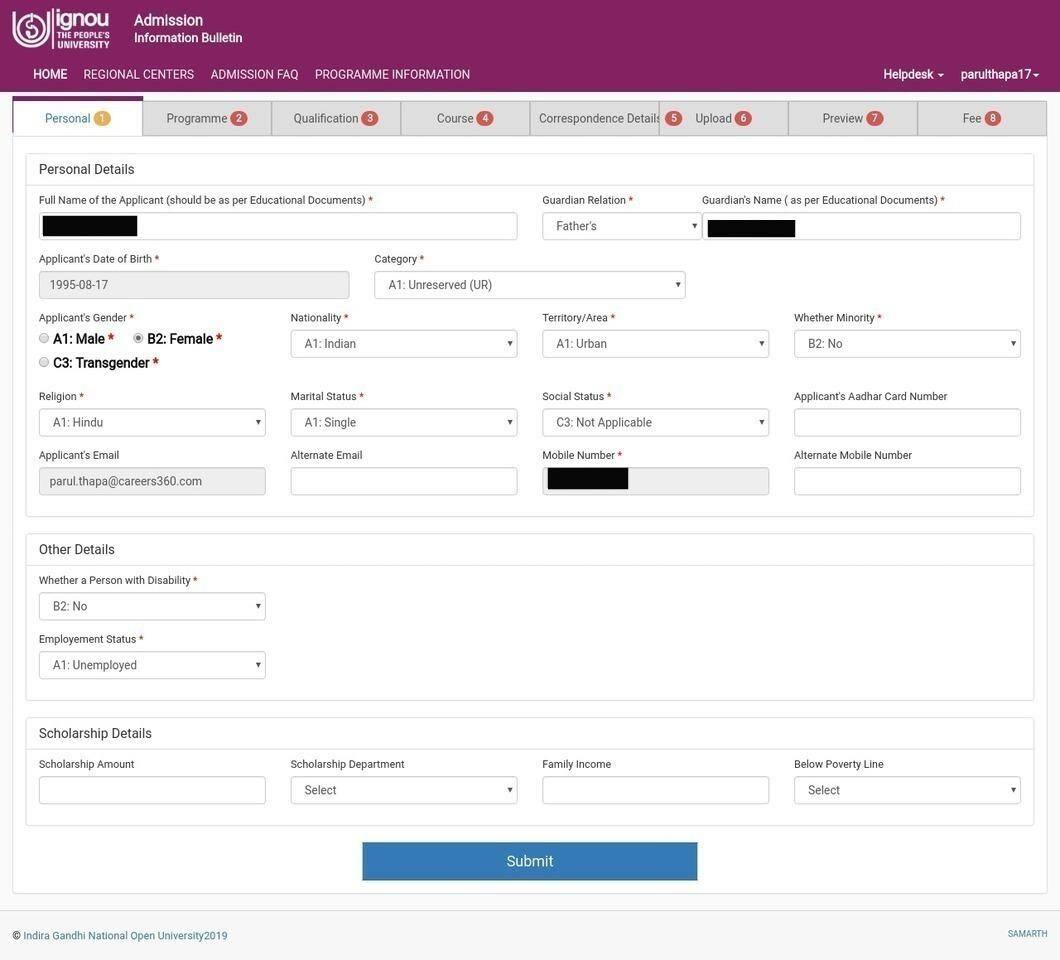Image resolution: width=1060 pixels, height=960 pixels.
Task: Expand the Employement Status dropdown
Action: (x=152, y=666)
